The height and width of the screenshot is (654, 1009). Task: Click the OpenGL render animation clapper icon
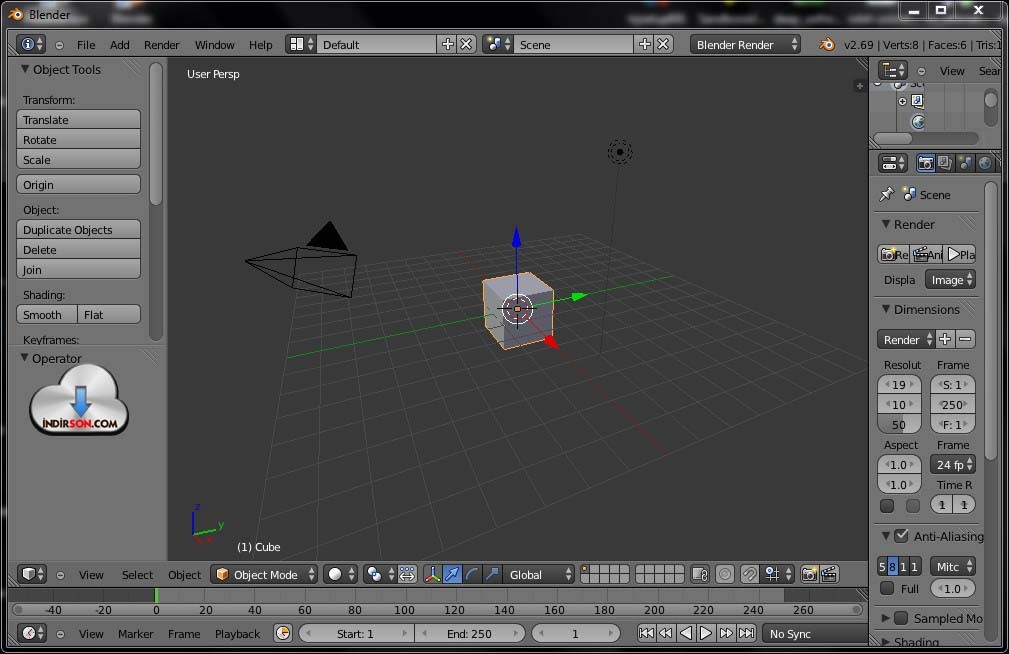(829, 574)
